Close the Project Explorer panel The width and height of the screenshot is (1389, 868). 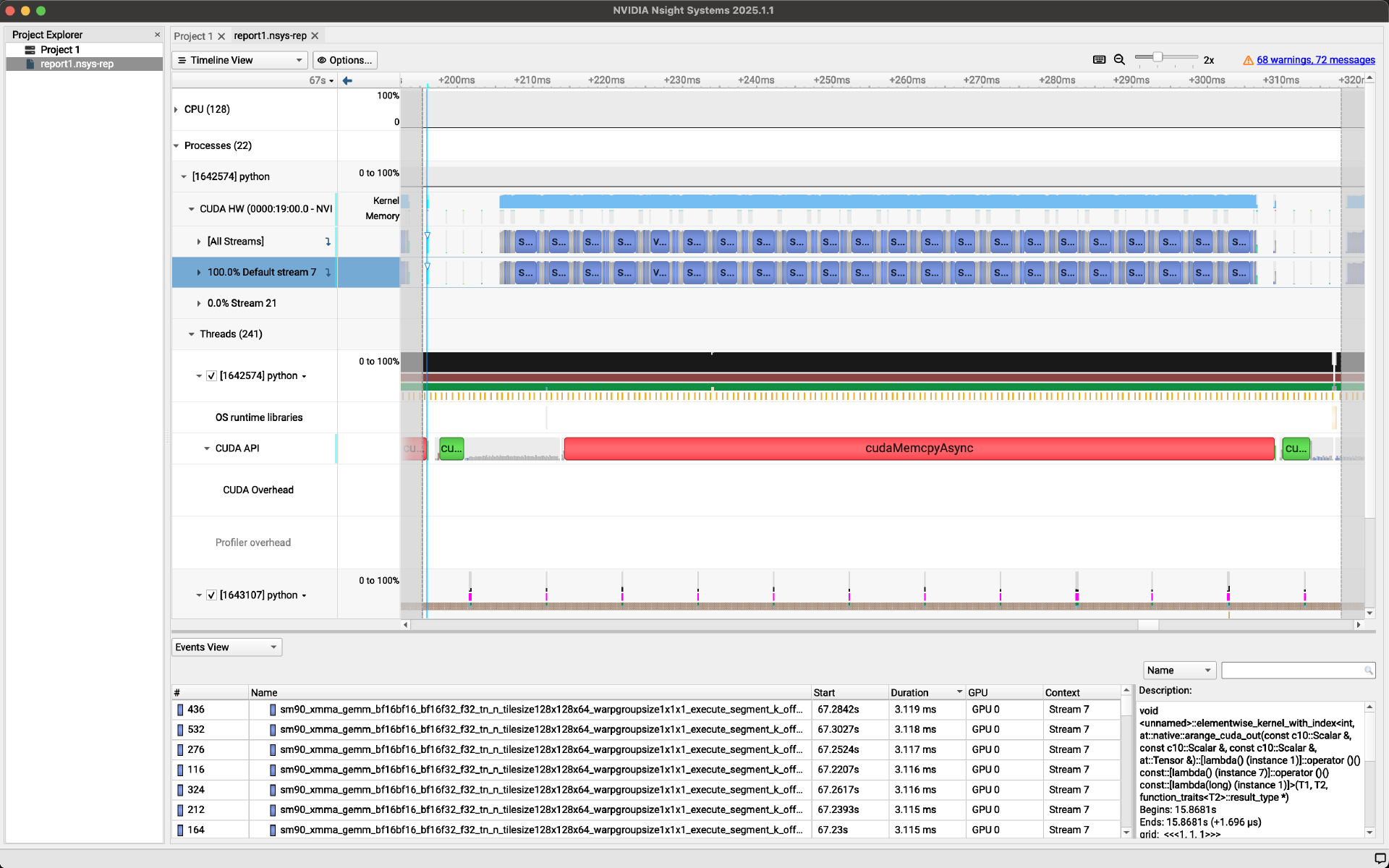(x=157, y=35)
